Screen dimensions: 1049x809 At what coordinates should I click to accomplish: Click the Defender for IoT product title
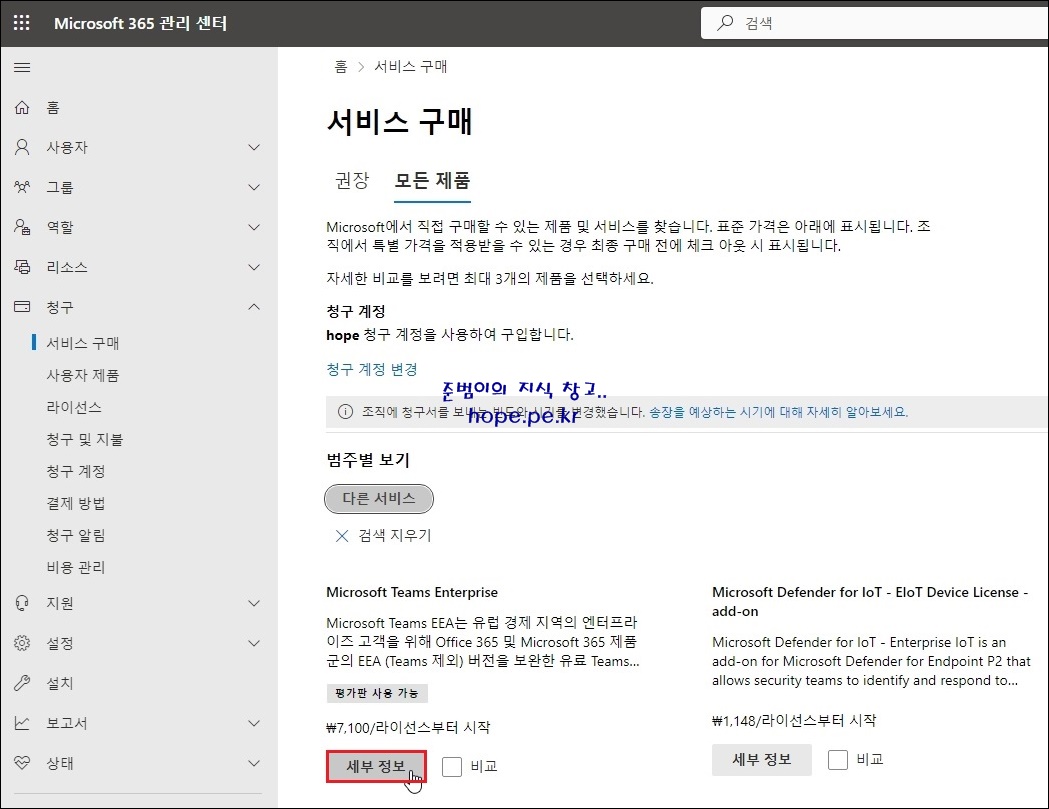[870, 602]
